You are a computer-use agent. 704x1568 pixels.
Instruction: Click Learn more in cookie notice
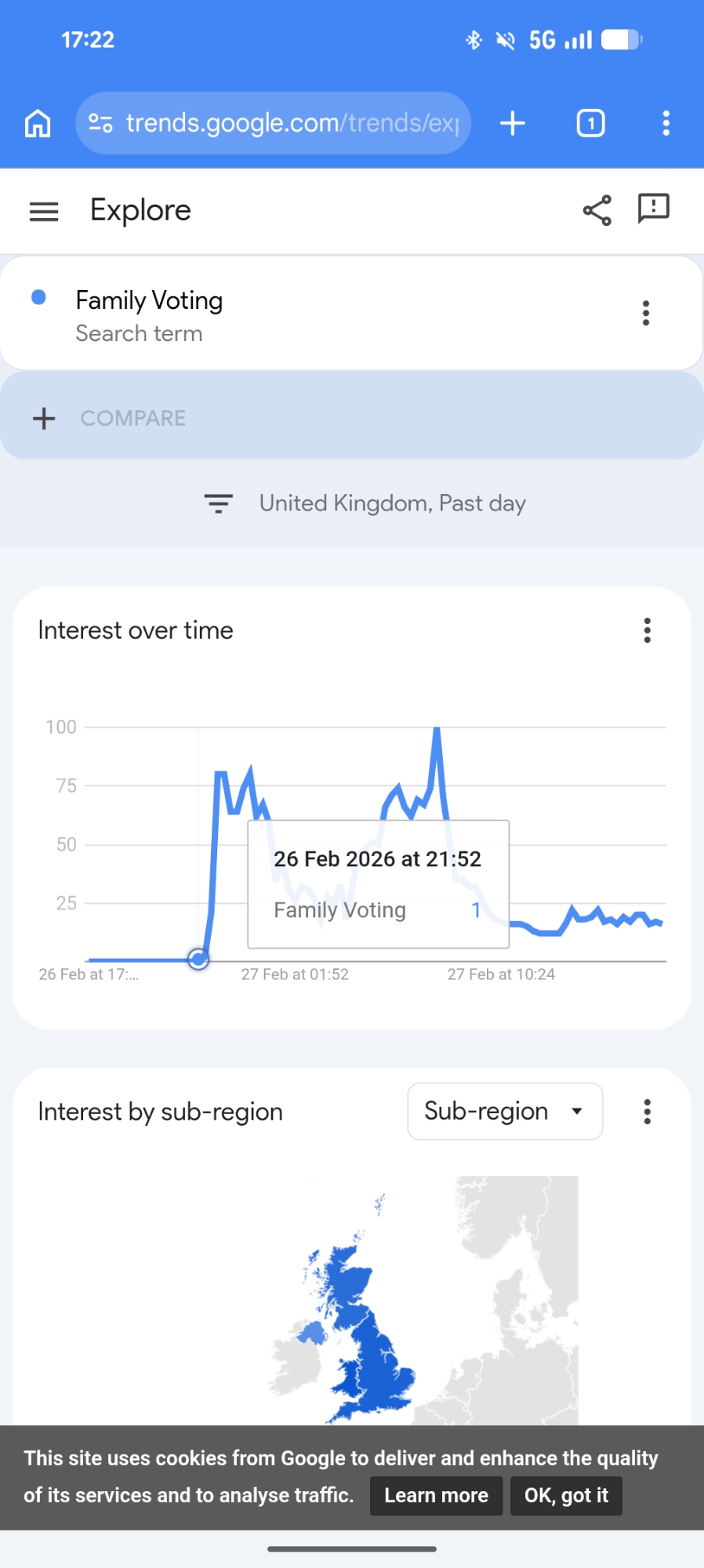tap(436, 1495)
